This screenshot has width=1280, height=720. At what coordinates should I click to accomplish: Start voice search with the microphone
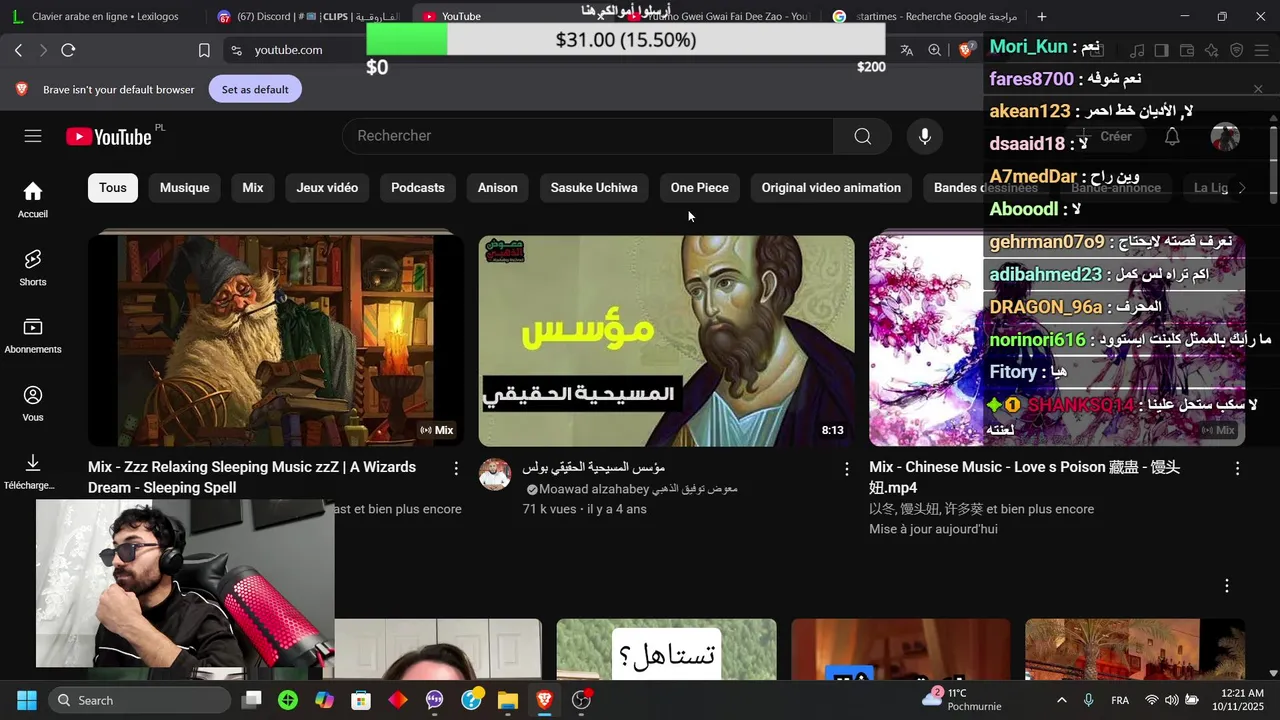(925, 136)
